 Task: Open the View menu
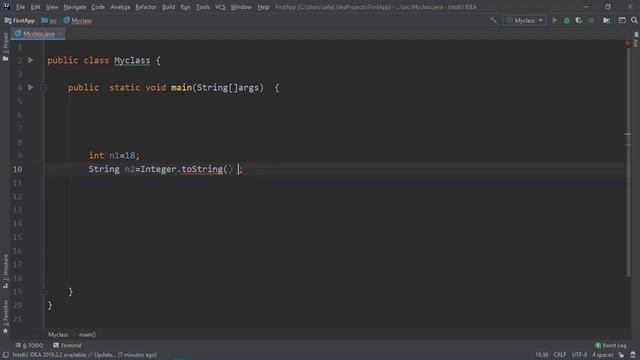[x=52, y=7]
